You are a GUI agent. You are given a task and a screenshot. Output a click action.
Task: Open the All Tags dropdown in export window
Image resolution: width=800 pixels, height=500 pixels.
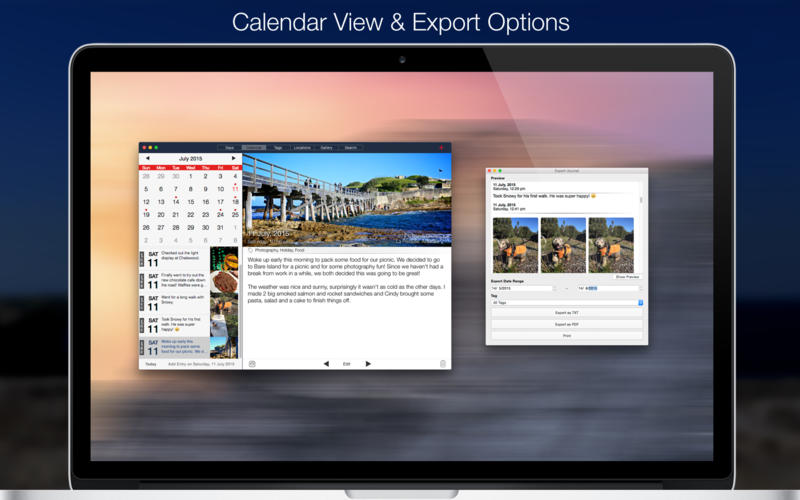566,303
